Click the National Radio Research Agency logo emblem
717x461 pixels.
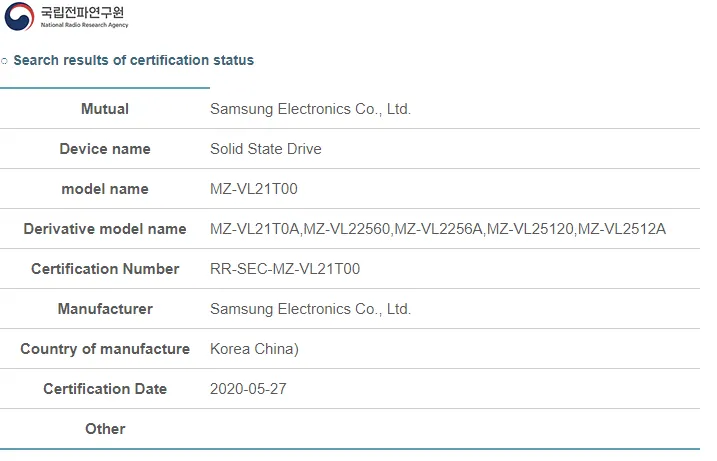coord(19,16)
